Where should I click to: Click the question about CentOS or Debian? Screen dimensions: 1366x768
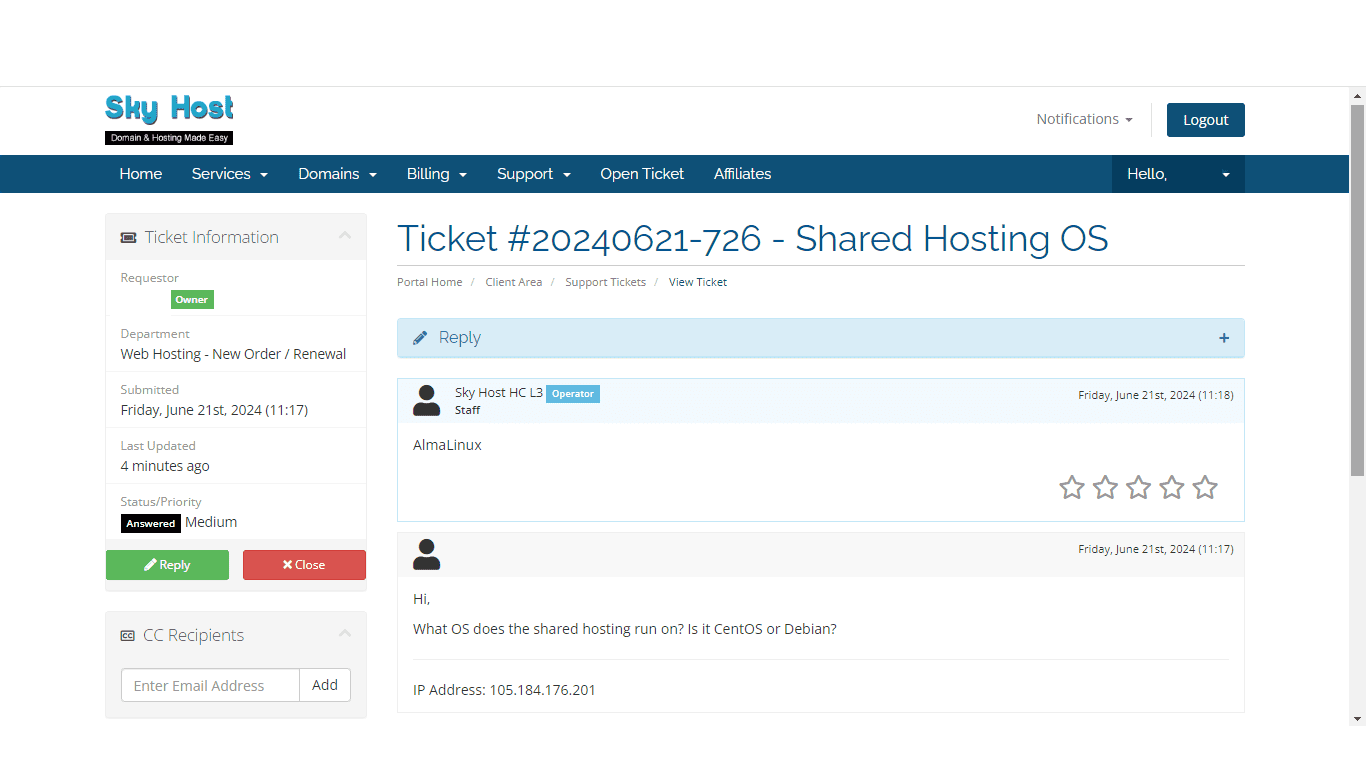coord(625,629)
